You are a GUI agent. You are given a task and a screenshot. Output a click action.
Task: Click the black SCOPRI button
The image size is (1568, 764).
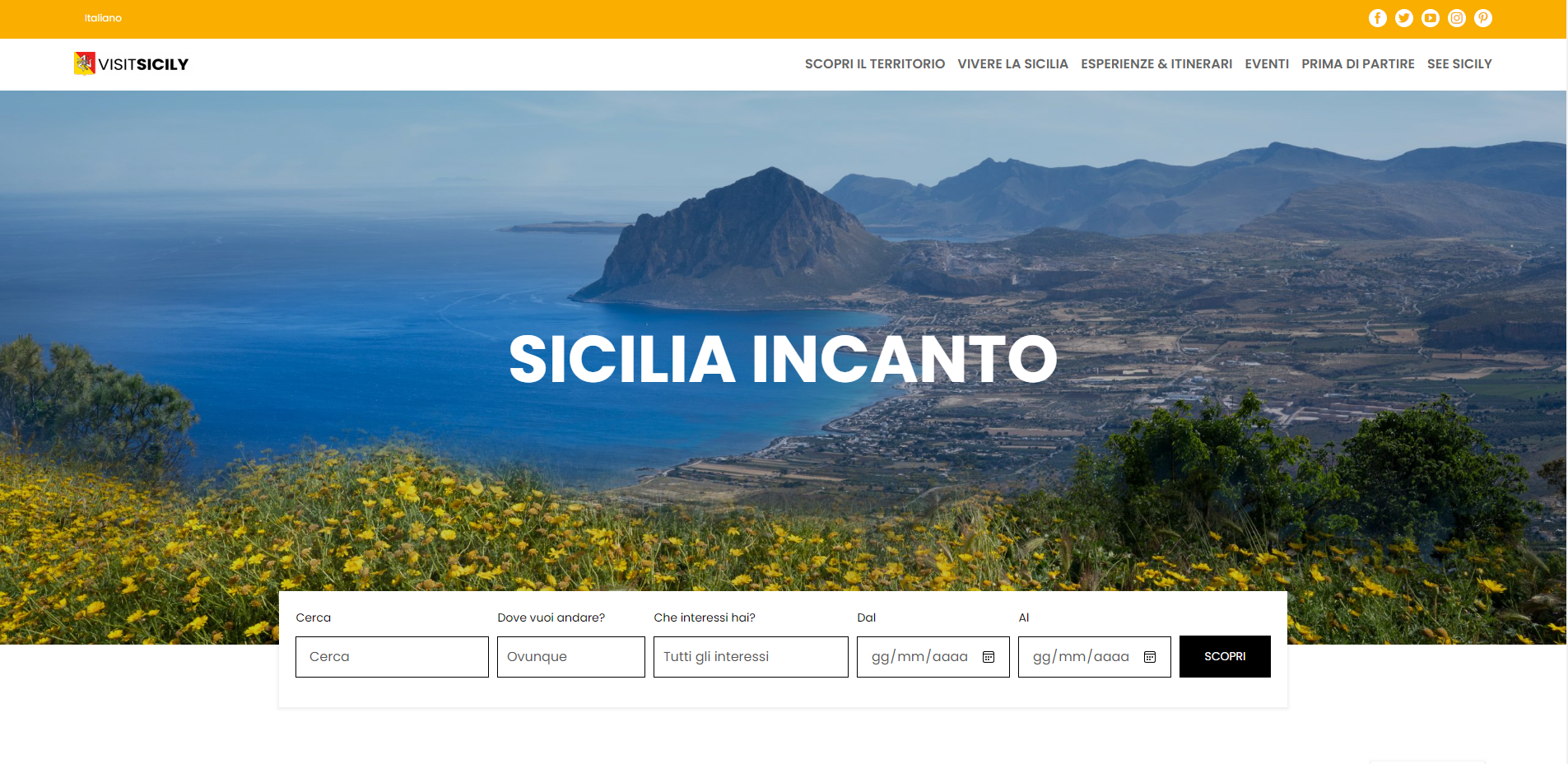coord(1225,657)
